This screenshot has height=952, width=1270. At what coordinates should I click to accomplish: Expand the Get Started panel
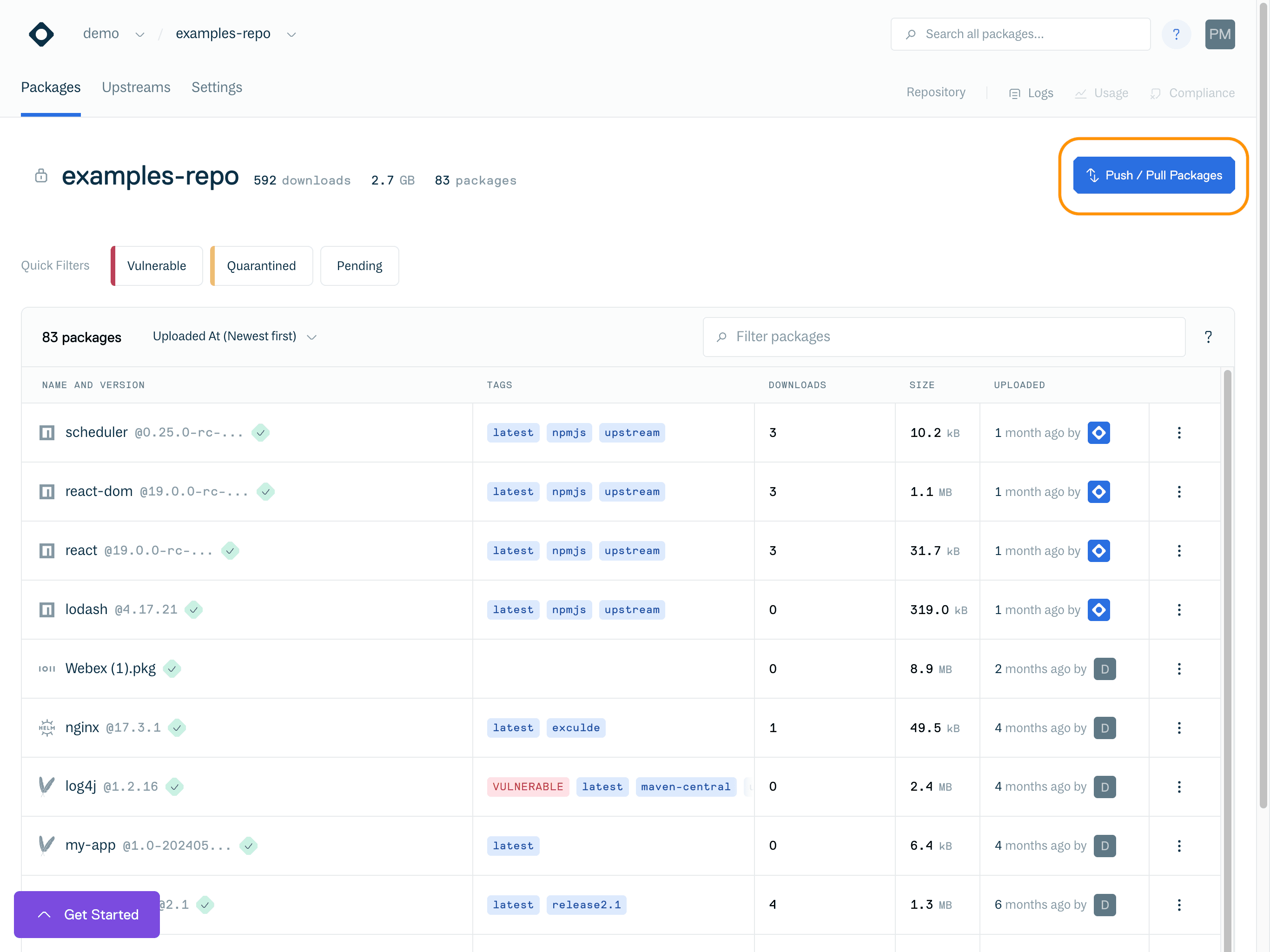(86, 914)
